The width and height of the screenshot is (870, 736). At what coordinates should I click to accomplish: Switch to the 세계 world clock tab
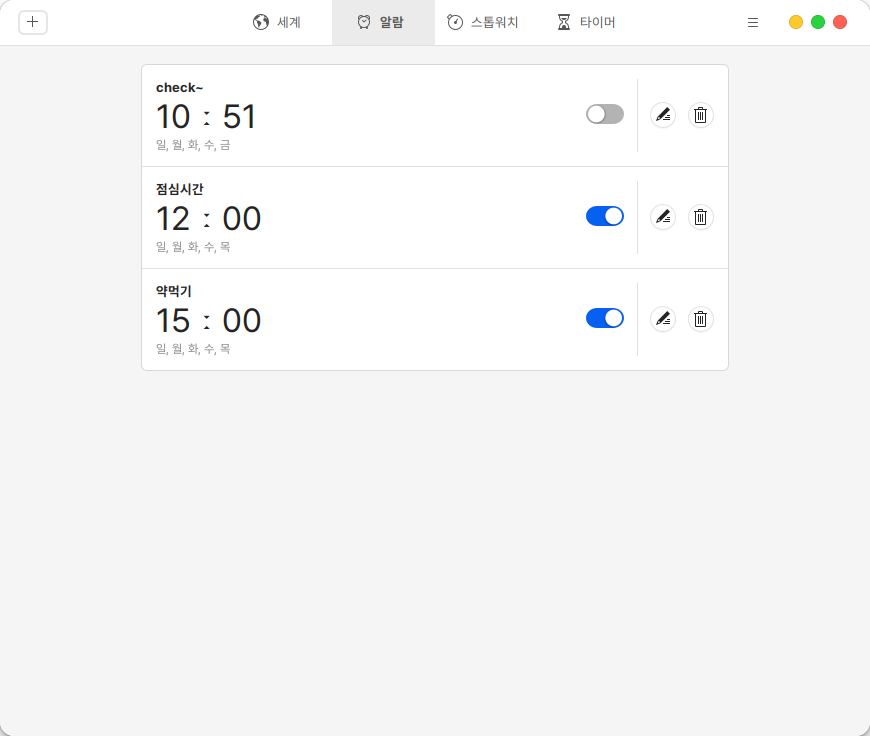click(x=277, y=22)
